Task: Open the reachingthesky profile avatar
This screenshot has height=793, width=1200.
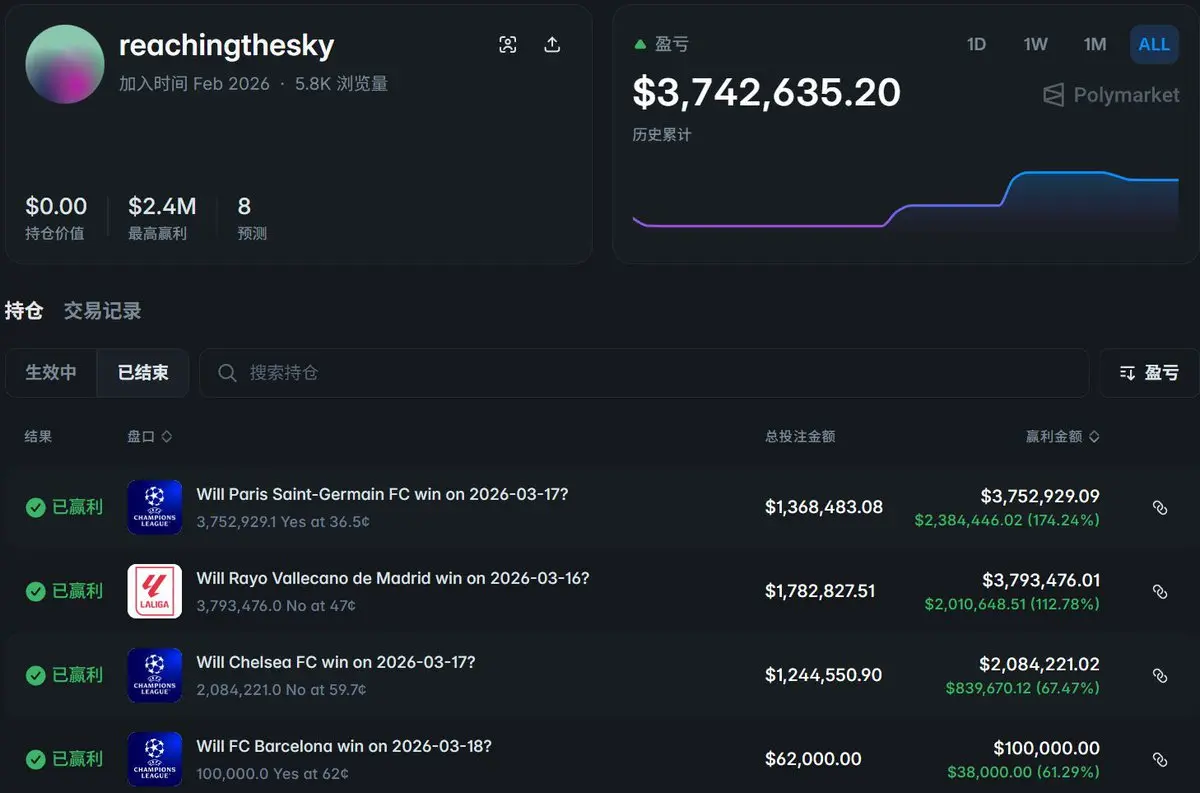Action: [x=65, y=64]
